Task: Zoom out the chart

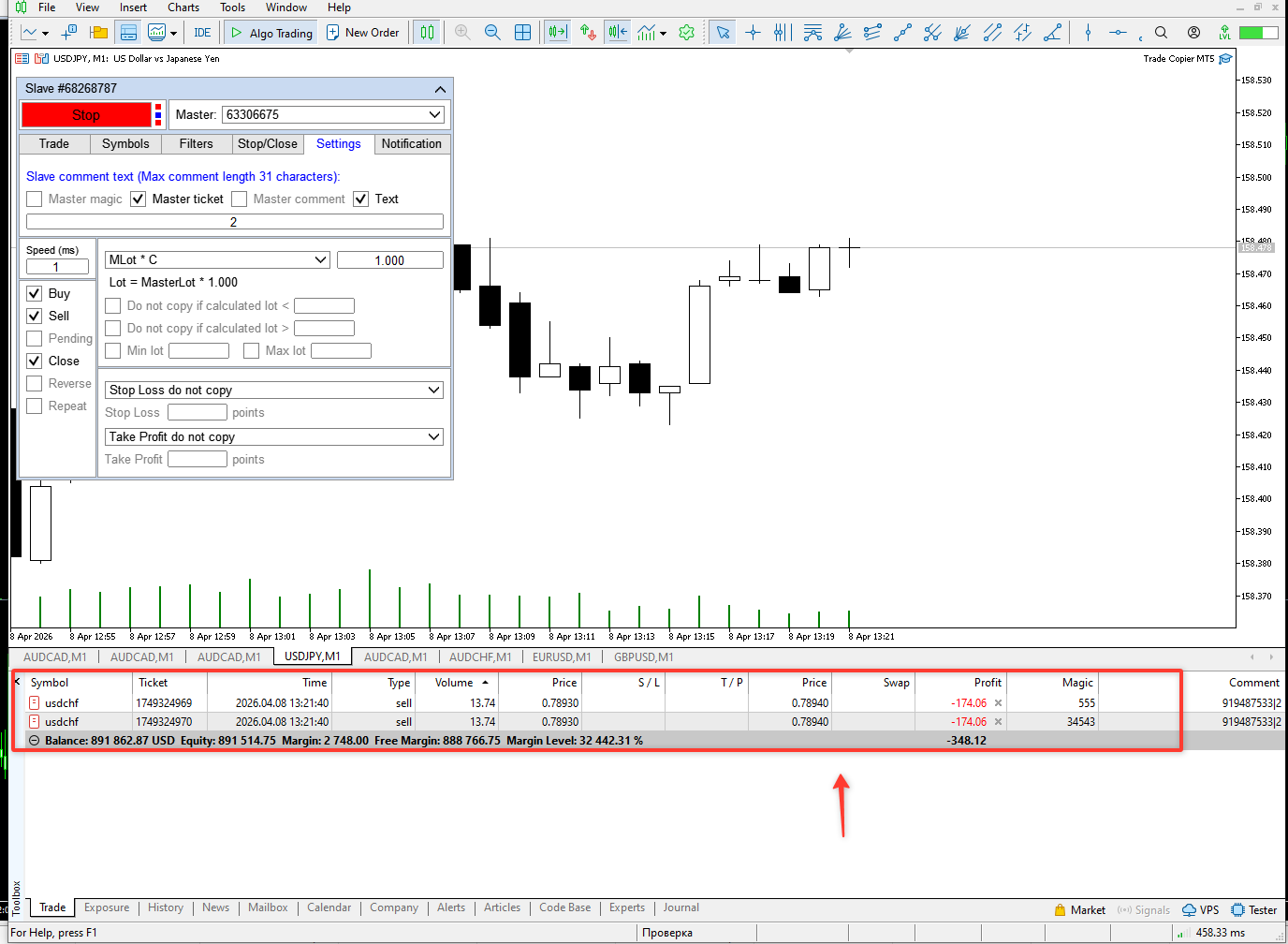Action: 492,33
